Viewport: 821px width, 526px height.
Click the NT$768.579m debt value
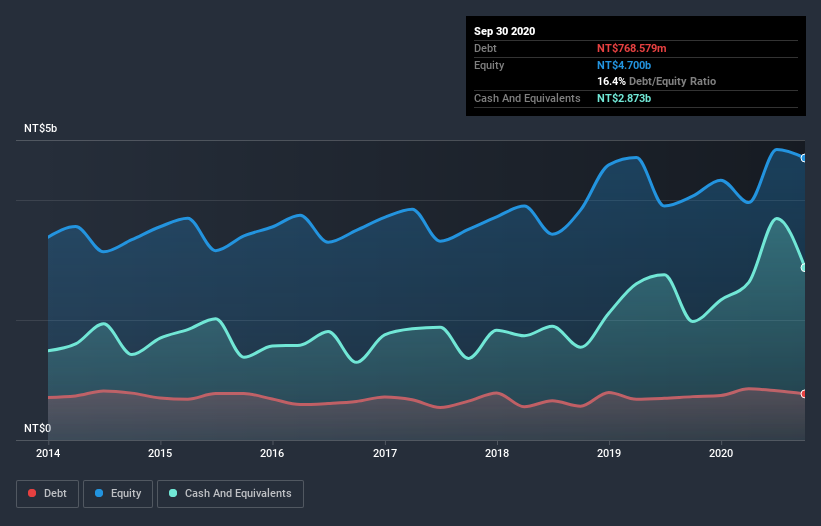click(x=631, y=48)
